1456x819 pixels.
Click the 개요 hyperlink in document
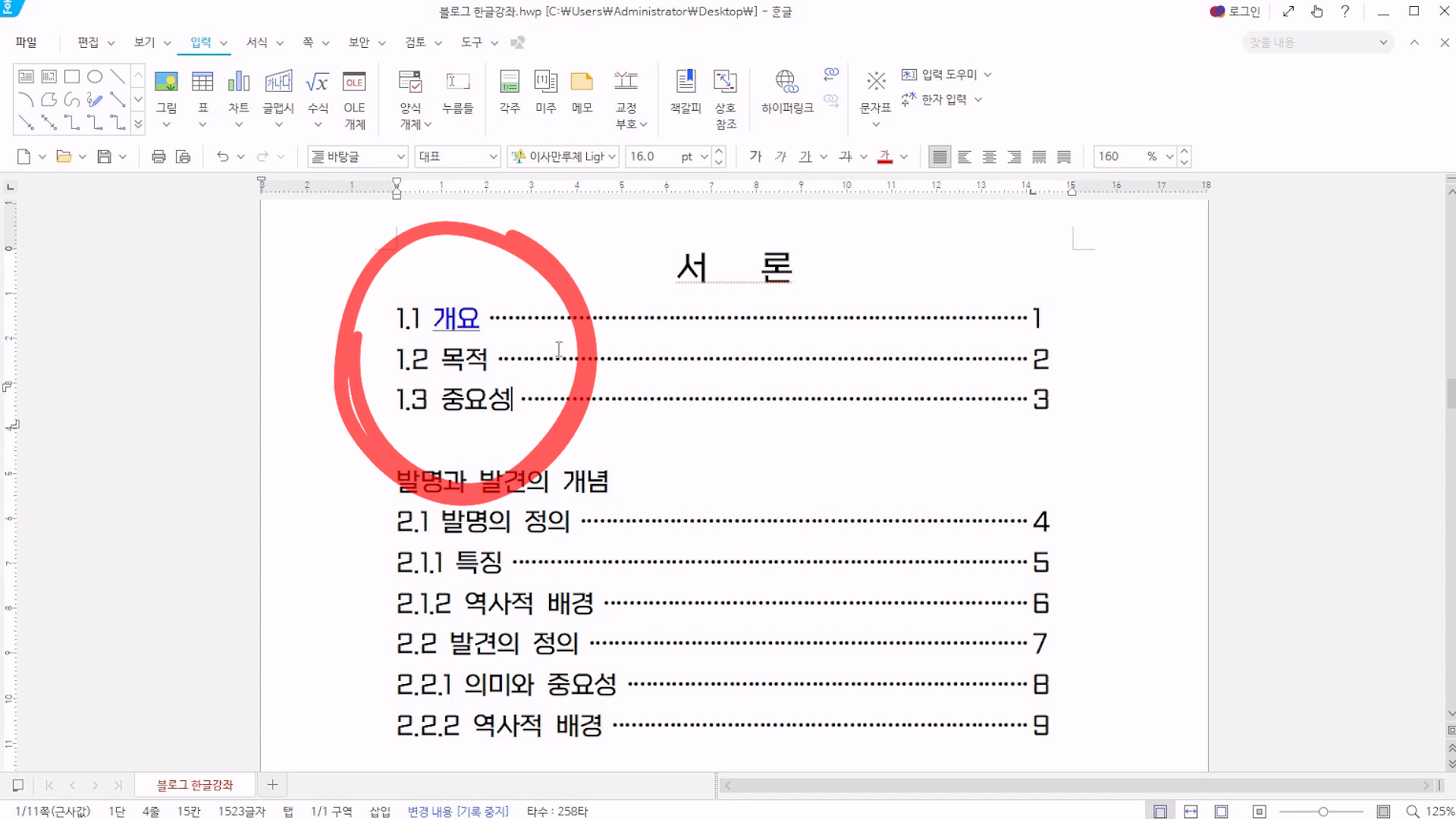point(456,318)
